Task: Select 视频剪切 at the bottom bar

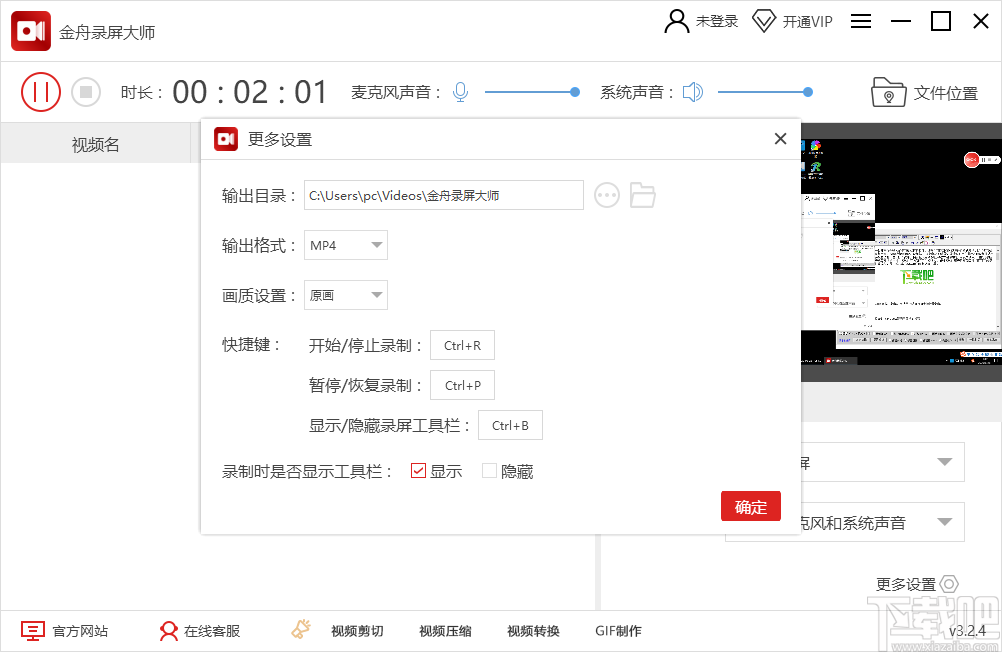Action: click(x=357, y=631)
